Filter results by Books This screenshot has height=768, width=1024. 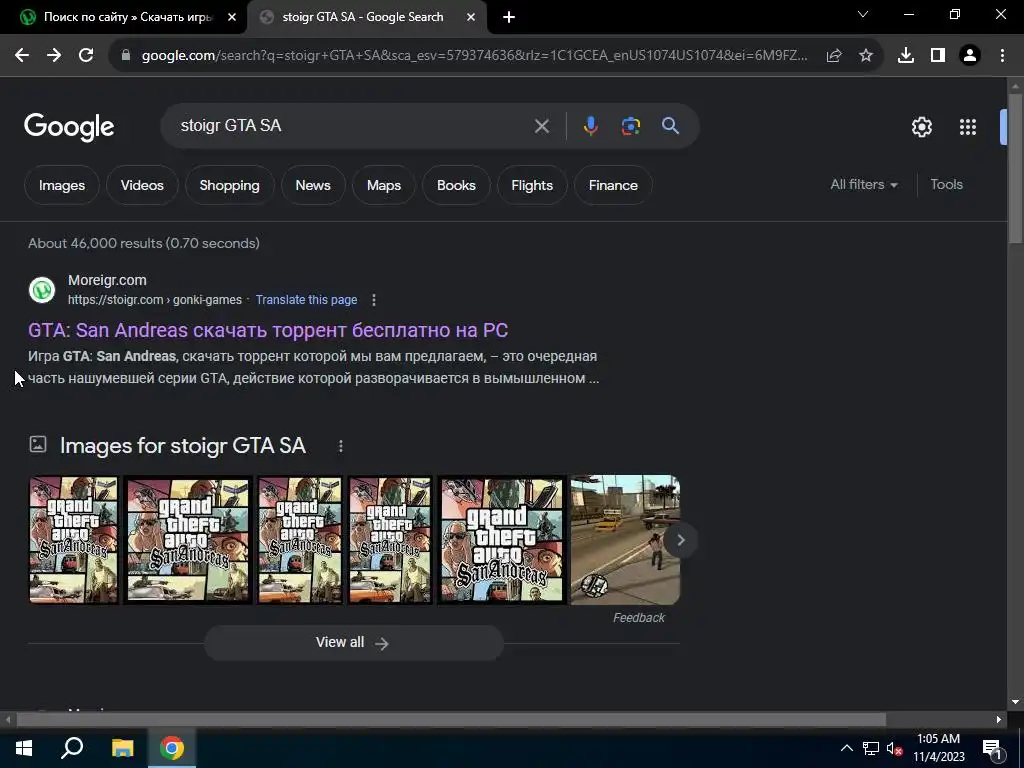tap(456, 185)
